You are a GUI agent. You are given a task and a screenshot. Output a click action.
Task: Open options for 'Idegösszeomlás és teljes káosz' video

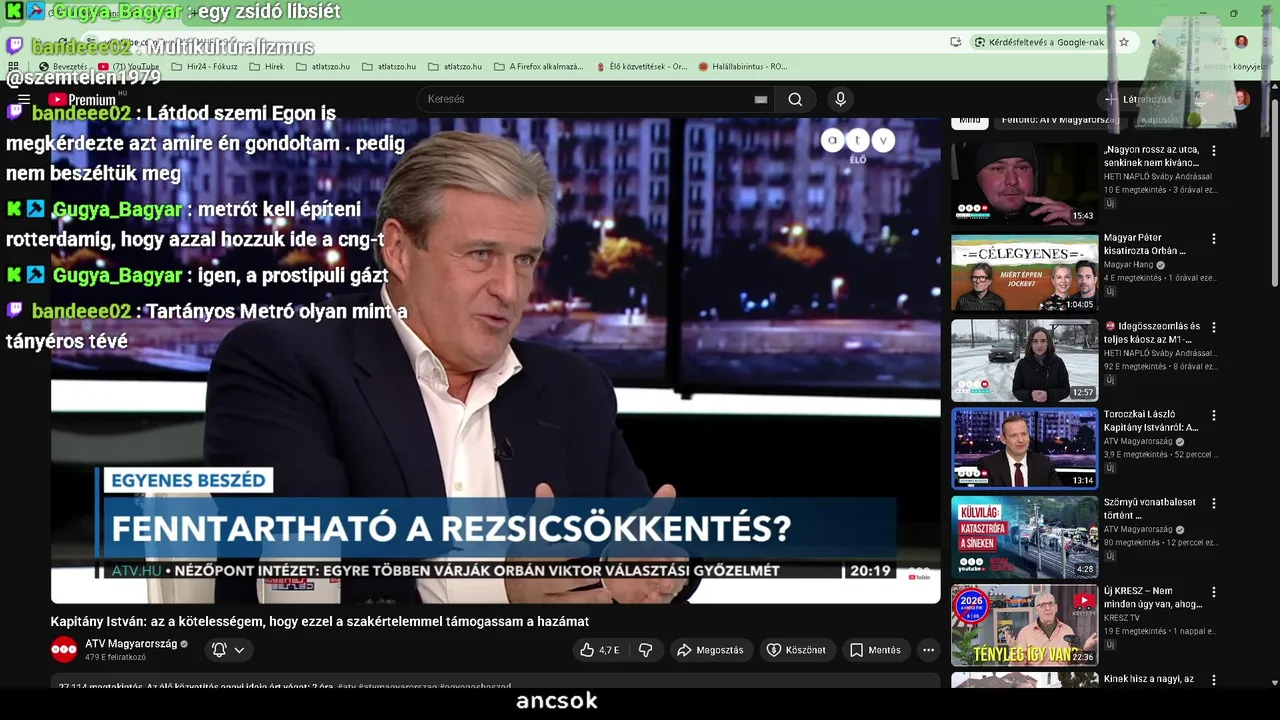(x=1214, y=327)
